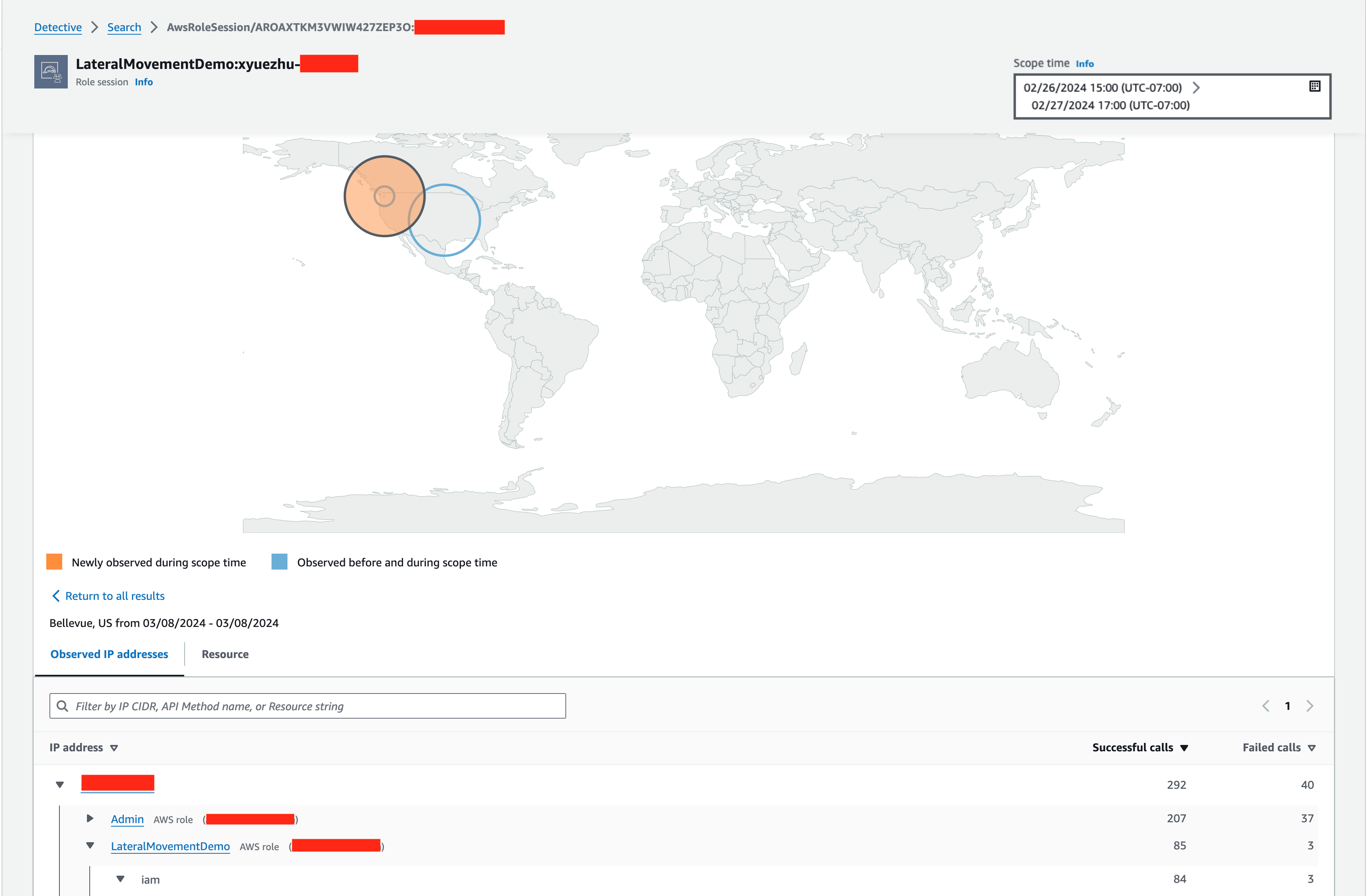Click the breadcrumb chevron after Detective
This screenshot has height=896, width=1366.
95,27
